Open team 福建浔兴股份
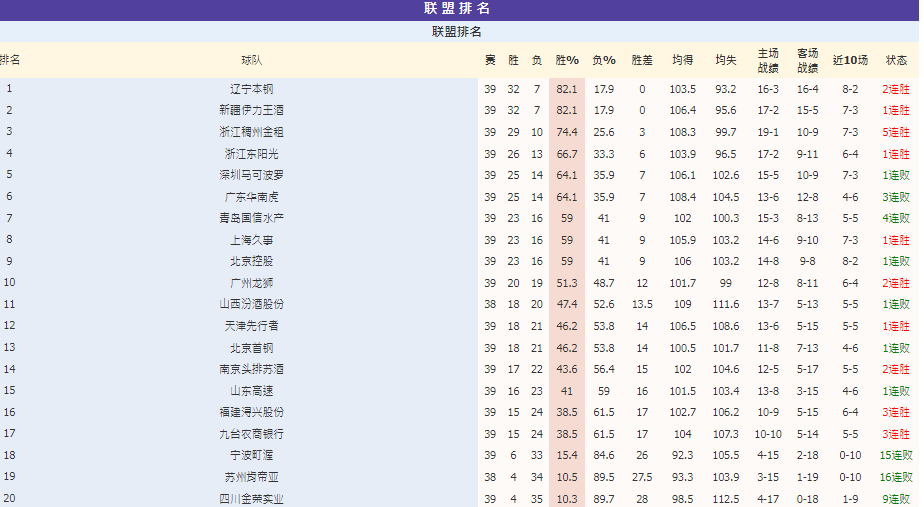 [x=252, y=412]
